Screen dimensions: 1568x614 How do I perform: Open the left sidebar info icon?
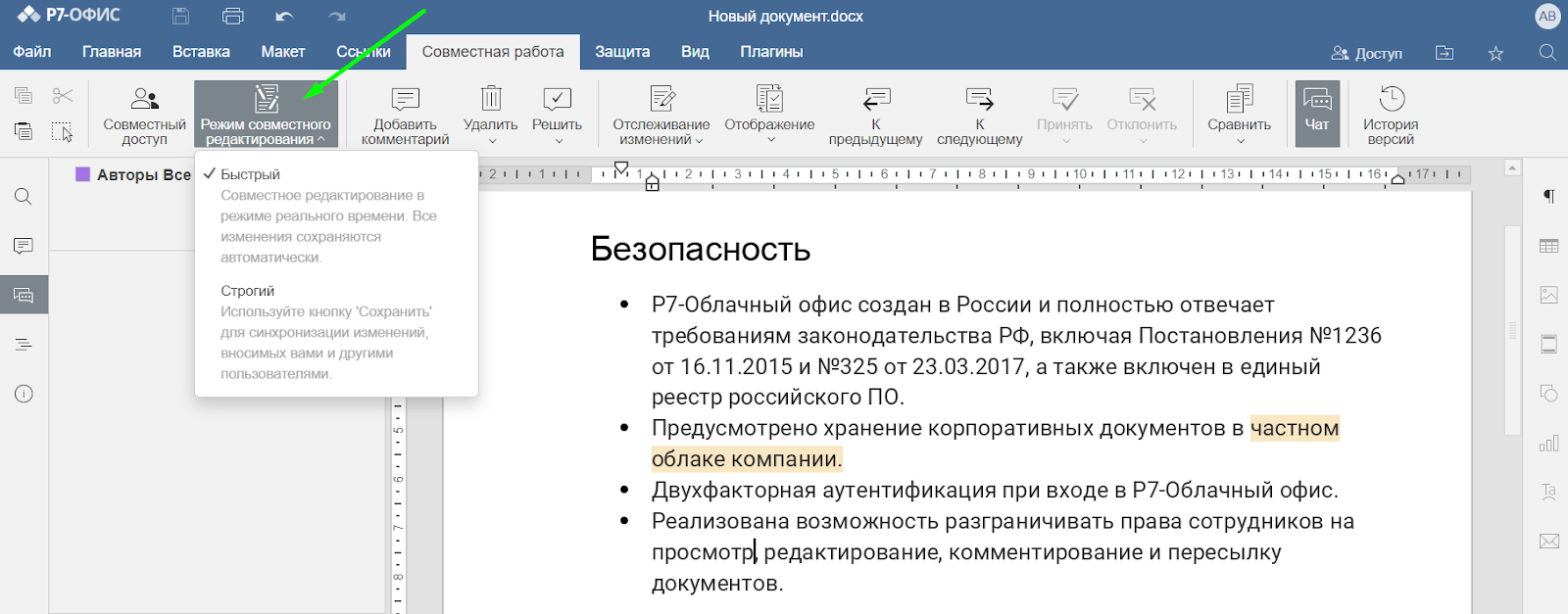coord(24,394)
